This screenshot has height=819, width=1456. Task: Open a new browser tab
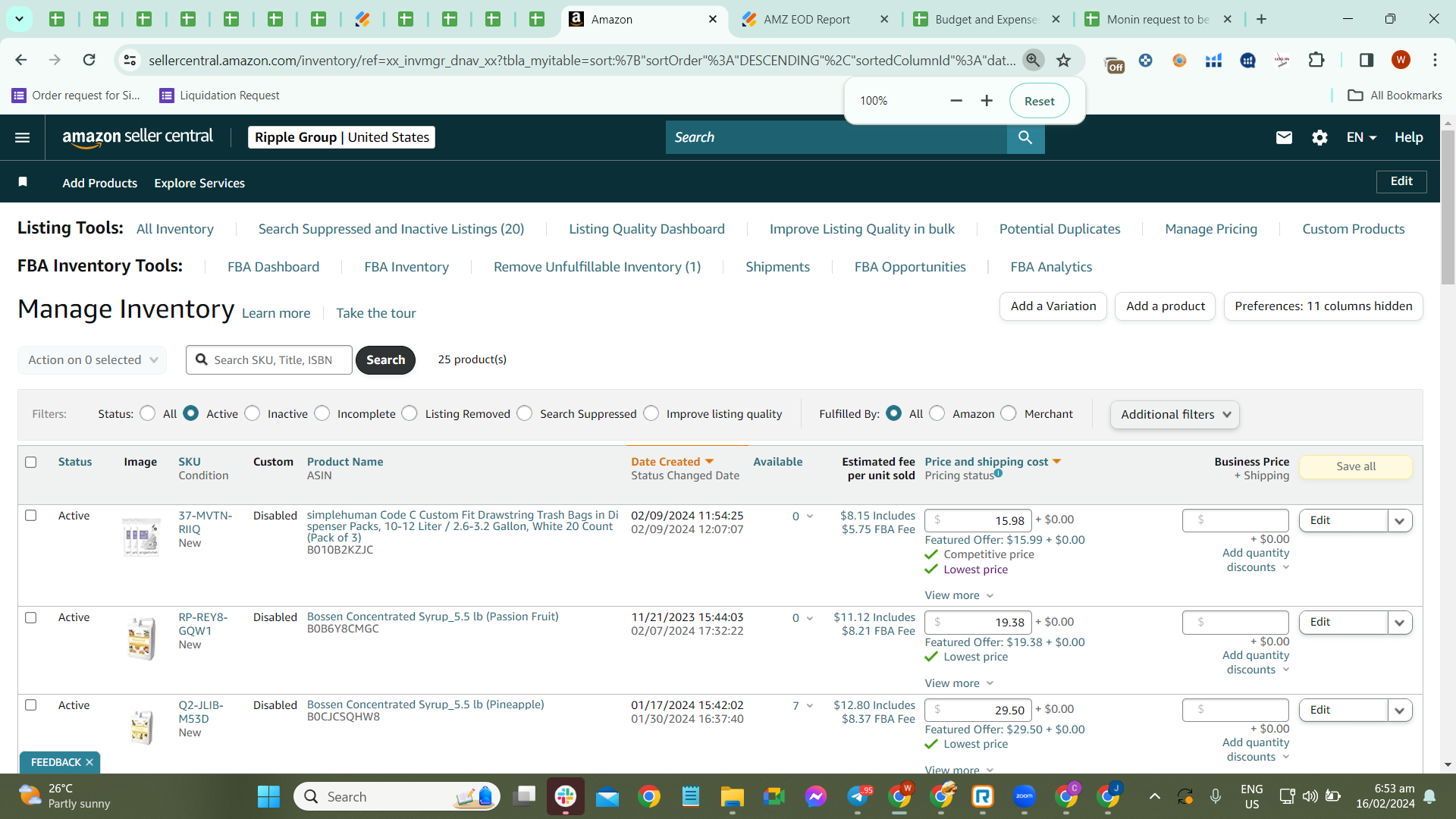click(x=1262, y=19)
